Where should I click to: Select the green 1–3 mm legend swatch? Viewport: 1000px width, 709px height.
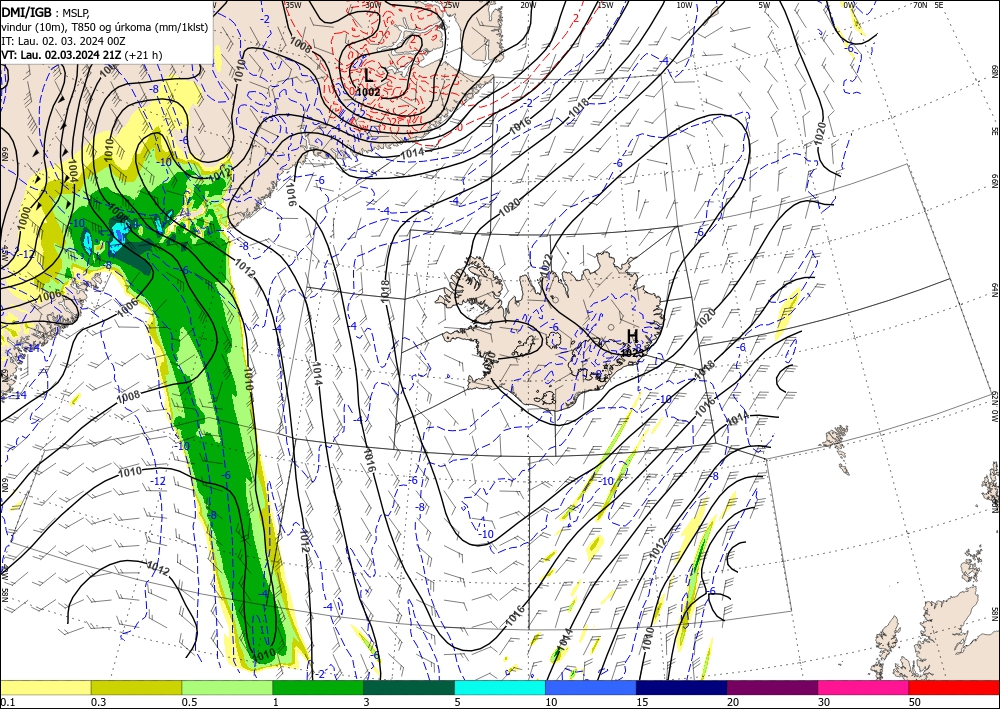[x=318, y=687]
